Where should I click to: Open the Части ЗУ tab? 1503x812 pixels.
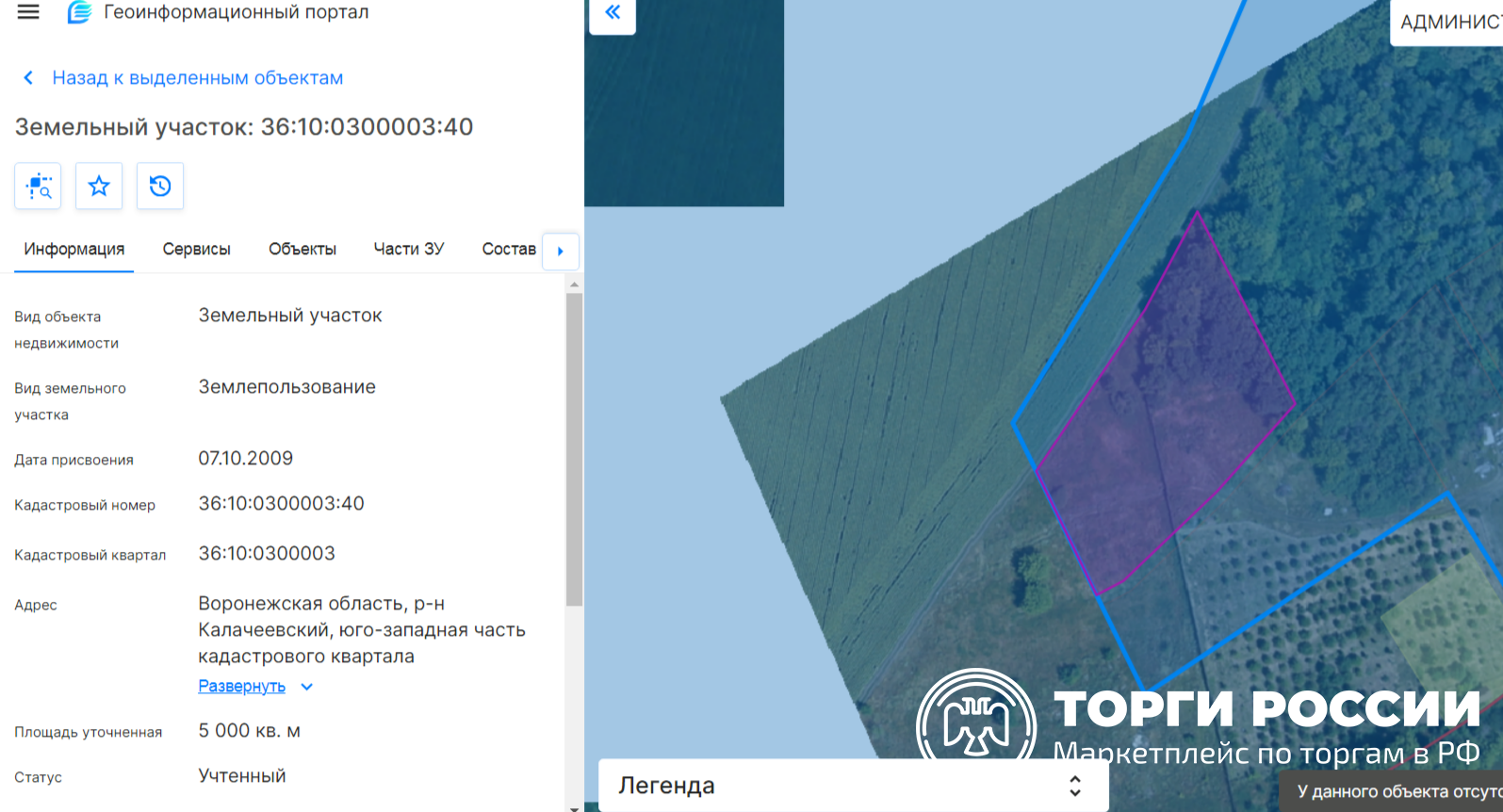tap(409, 249)
